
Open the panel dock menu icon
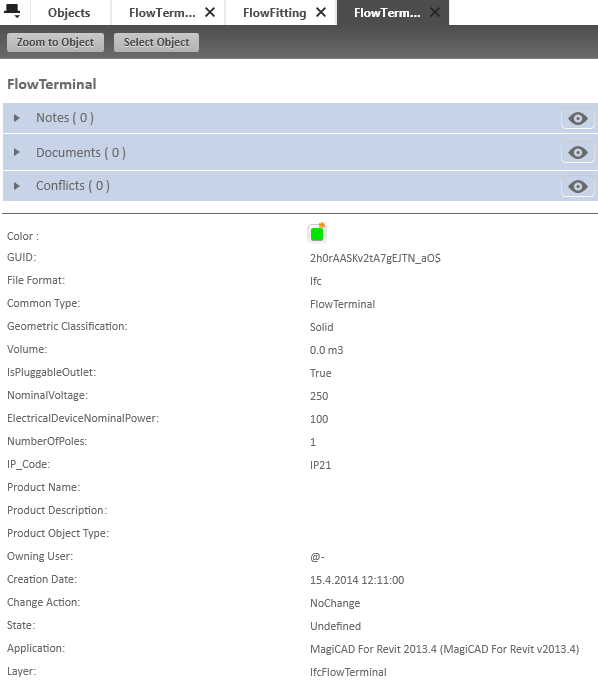point(12,11)
